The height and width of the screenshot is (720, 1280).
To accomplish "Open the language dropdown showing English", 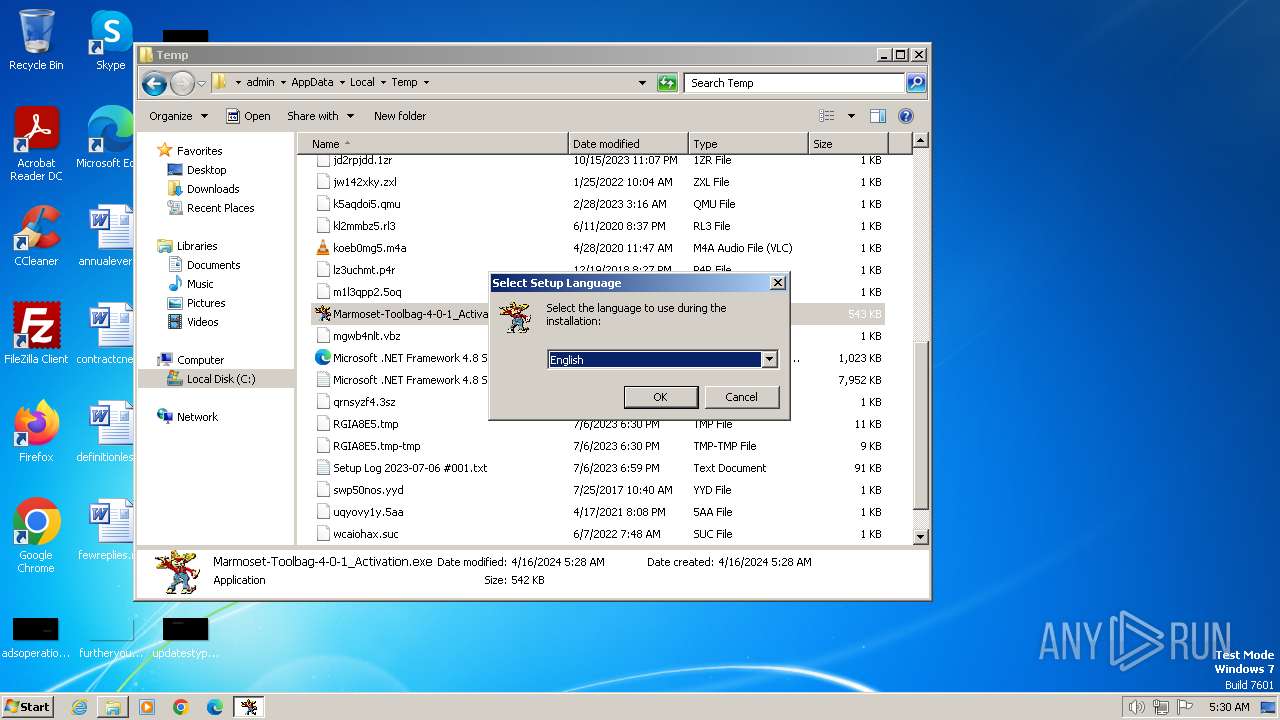I will click(x=769, y=359).
